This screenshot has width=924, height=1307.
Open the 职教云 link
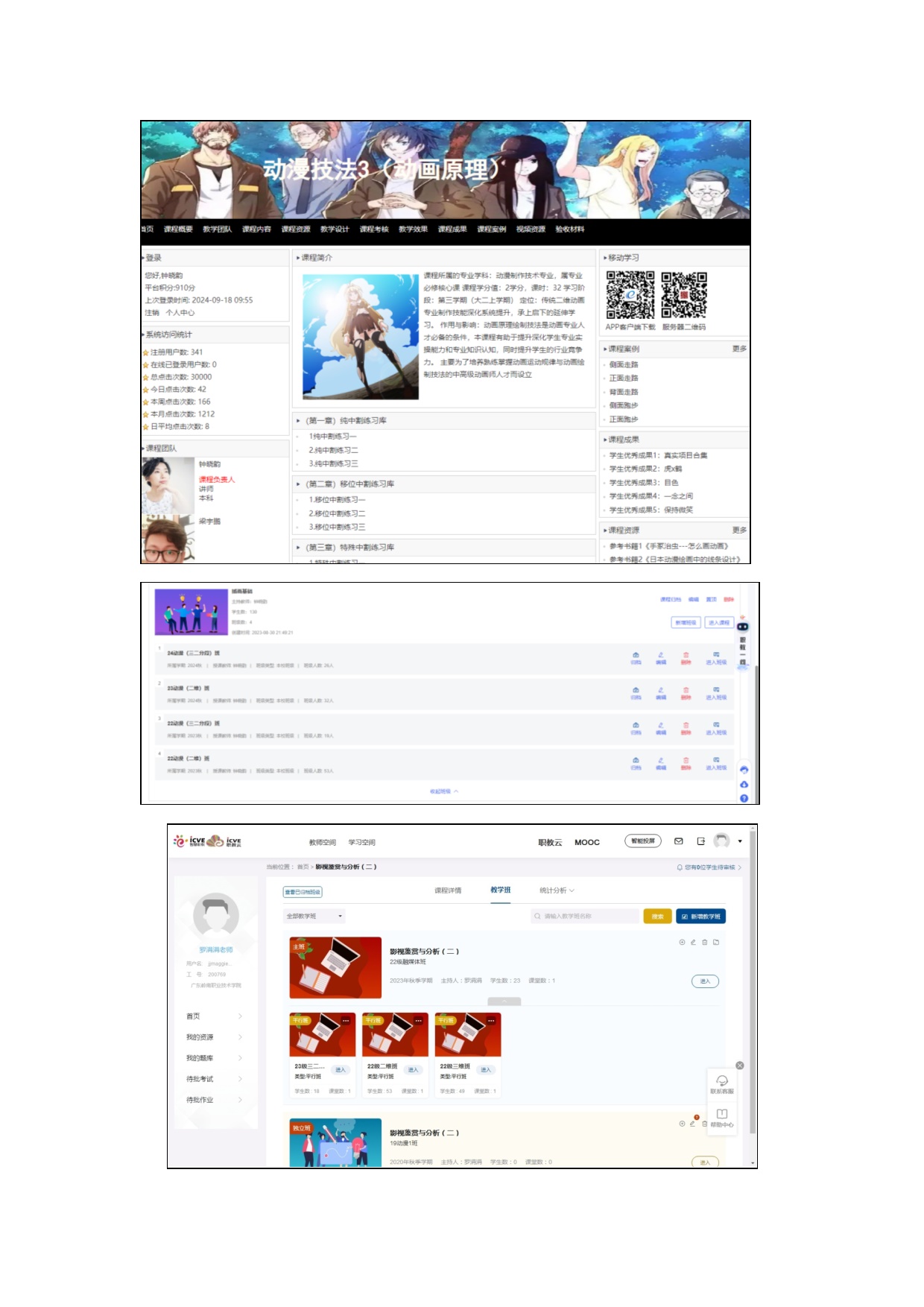point(550,842)
